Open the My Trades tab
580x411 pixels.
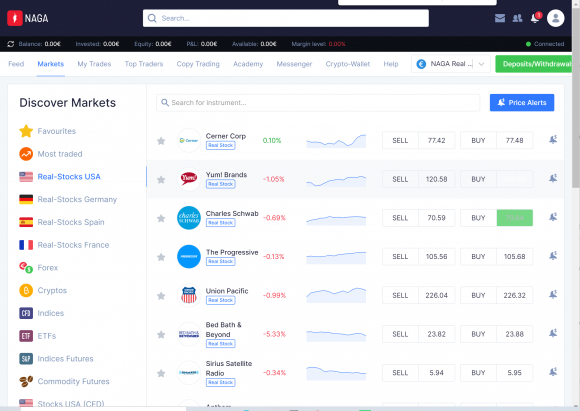(94, 64)
